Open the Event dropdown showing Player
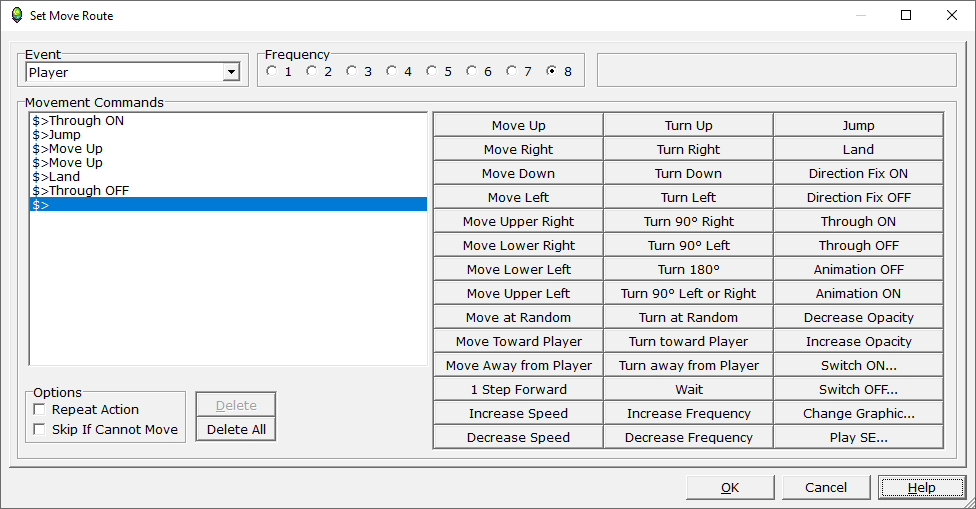976x509 pixels. [232, 72]
